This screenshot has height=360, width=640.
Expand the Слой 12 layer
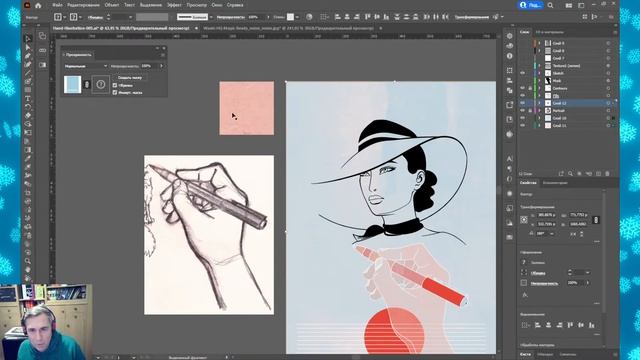point(539,103)
